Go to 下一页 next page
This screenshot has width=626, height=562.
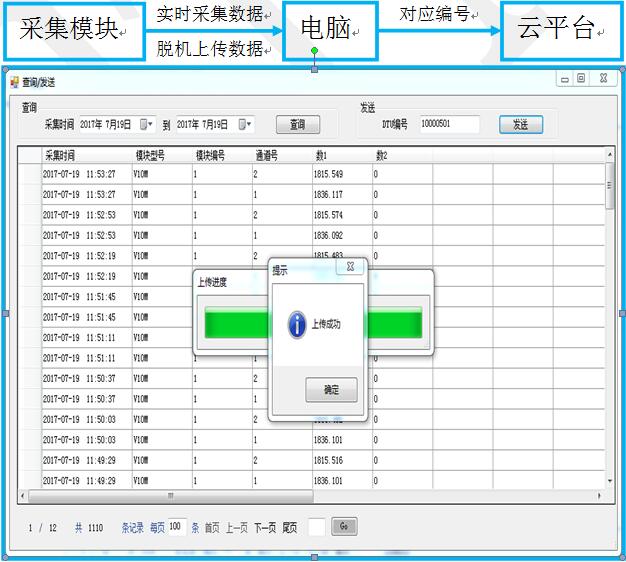pyautogui.click(x=265, y=528)
